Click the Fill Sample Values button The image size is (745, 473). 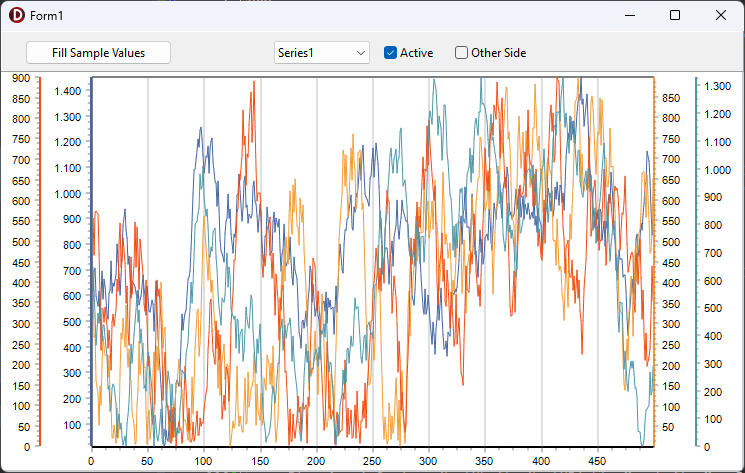click(98, 53)
